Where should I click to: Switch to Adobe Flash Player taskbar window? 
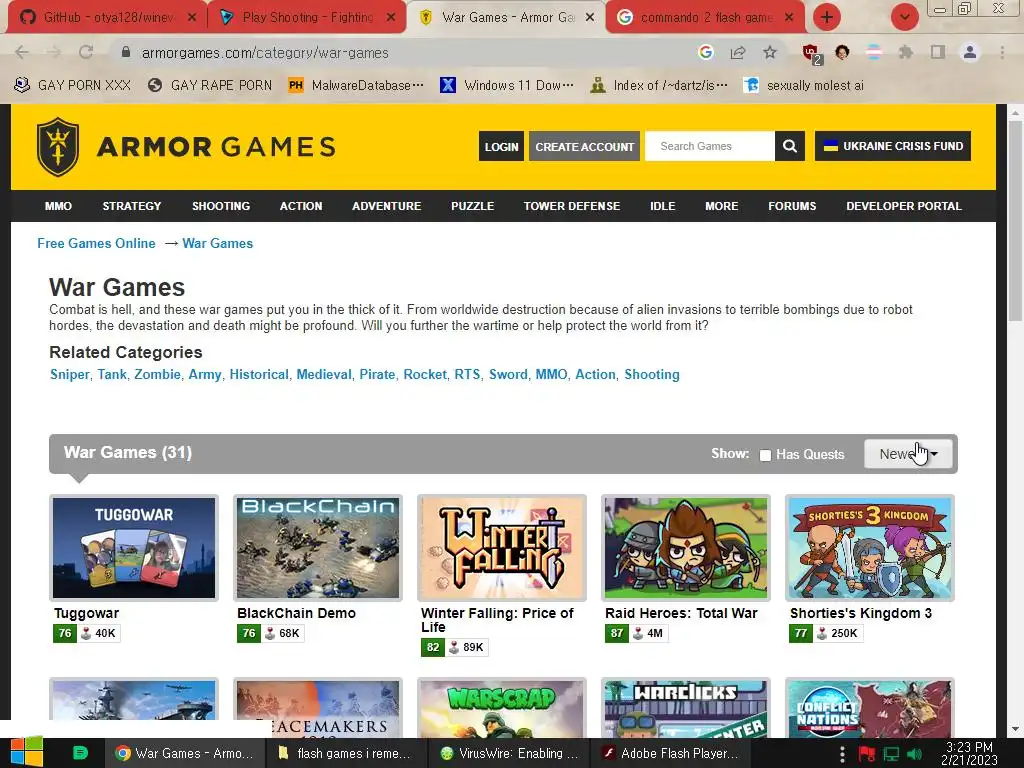coord(671,753)
